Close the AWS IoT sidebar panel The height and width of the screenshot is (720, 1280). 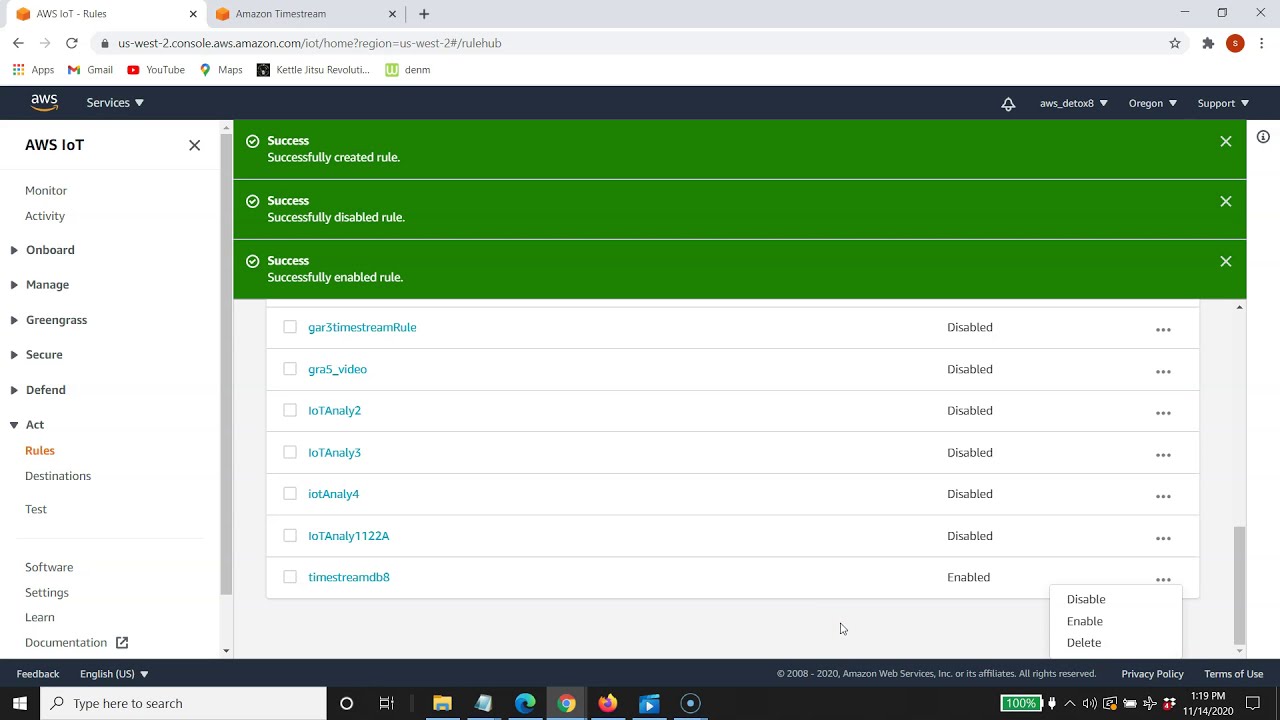point(194,145)
